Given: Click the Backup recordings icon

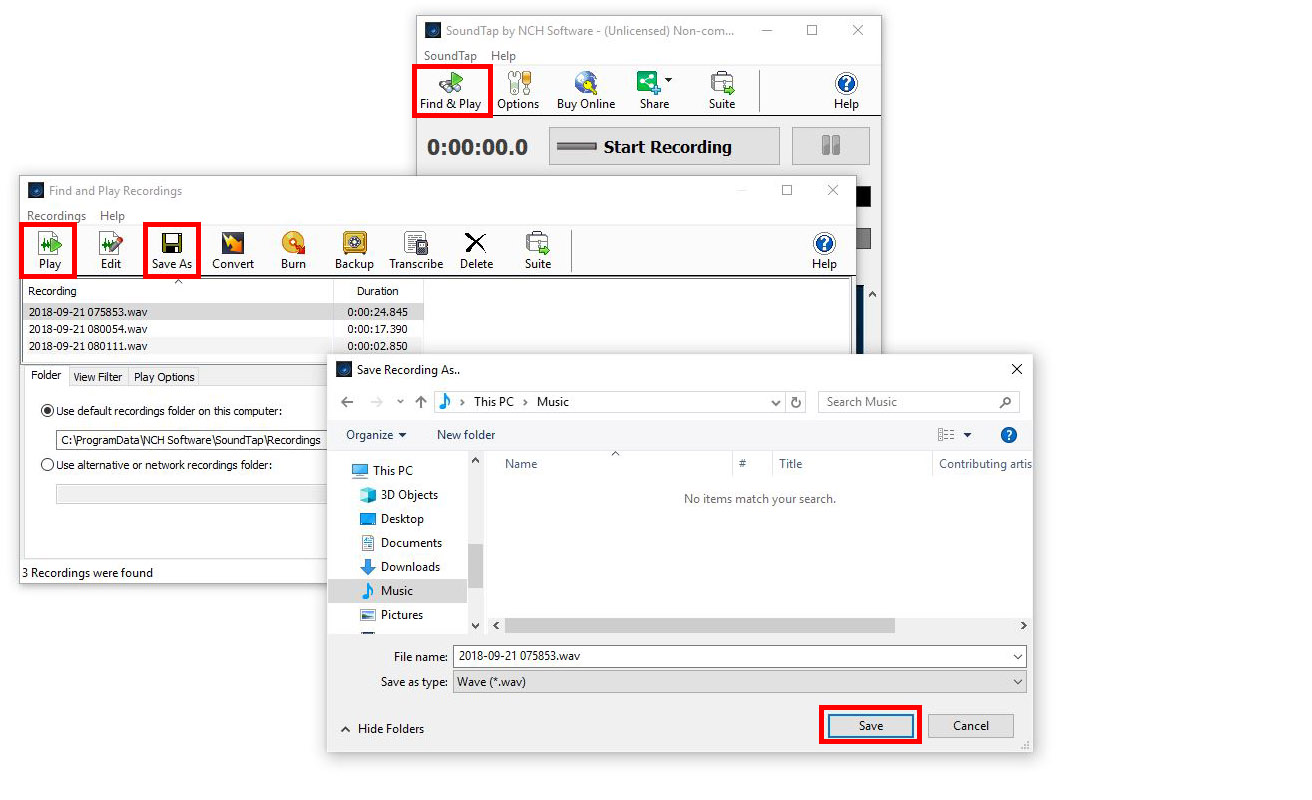Looking at the screenshot, I should click(x=354, y=249).
